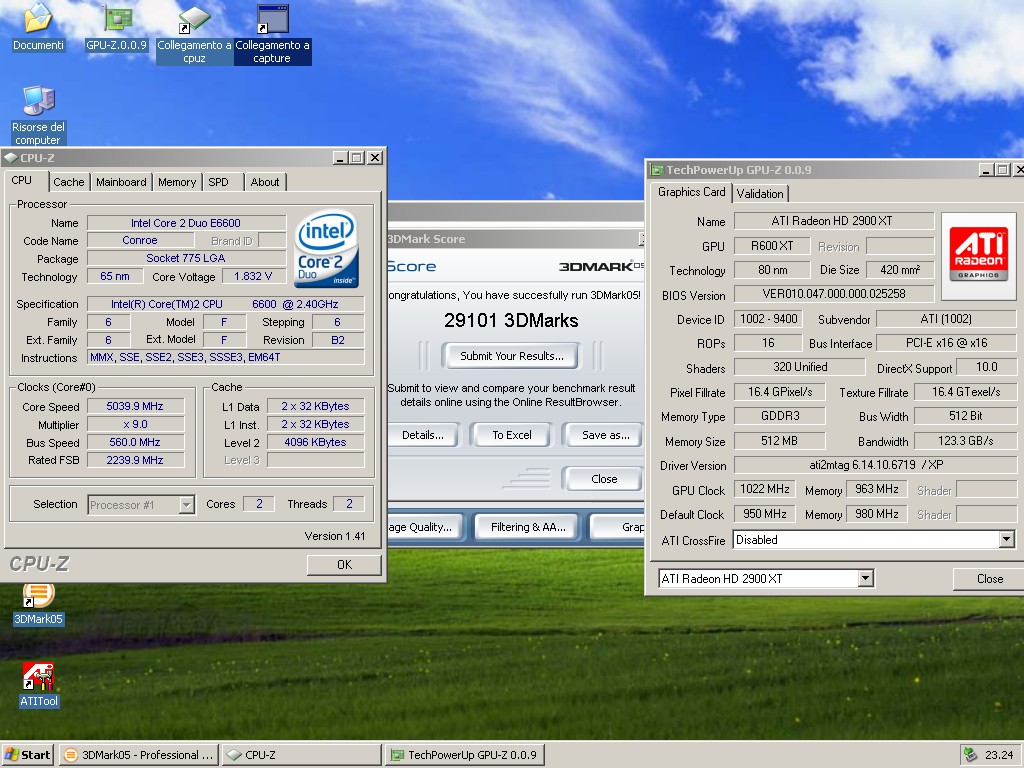Click the "420 mm²" die size value

pos(900,270)
